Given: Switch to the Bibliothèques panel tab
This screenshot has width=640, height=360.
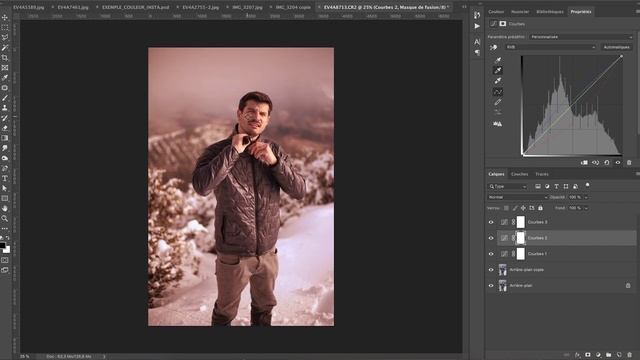Looking at the screenshot, I should pos(550,12).
